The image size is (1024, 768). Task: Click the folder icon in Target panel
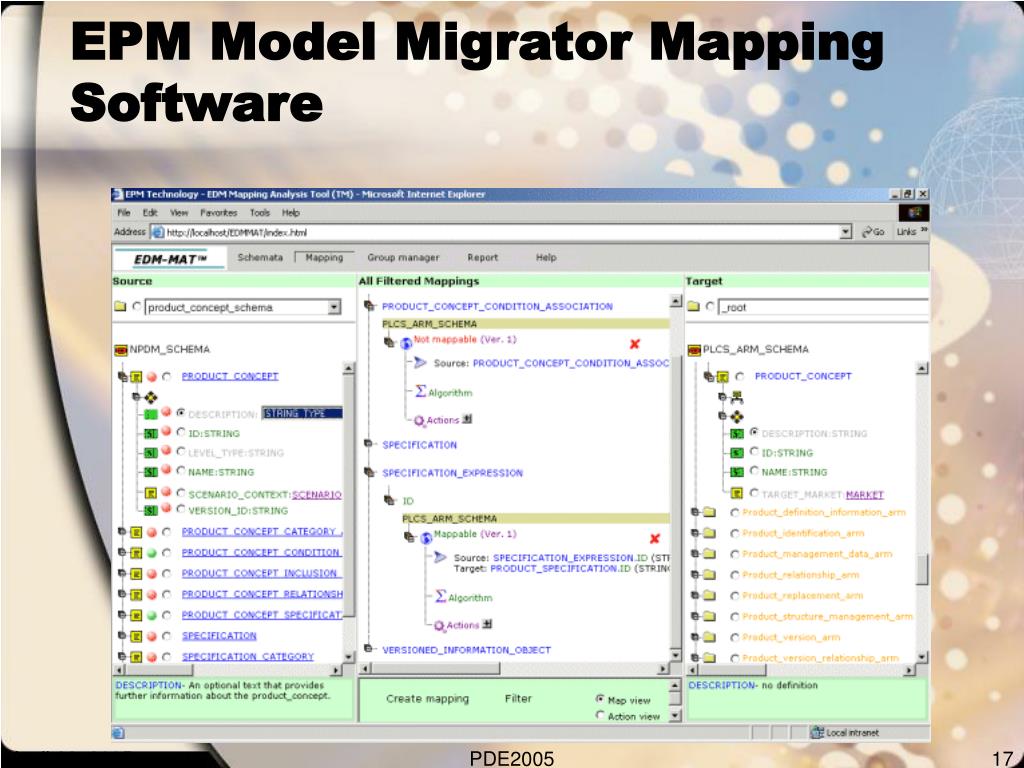694,306
